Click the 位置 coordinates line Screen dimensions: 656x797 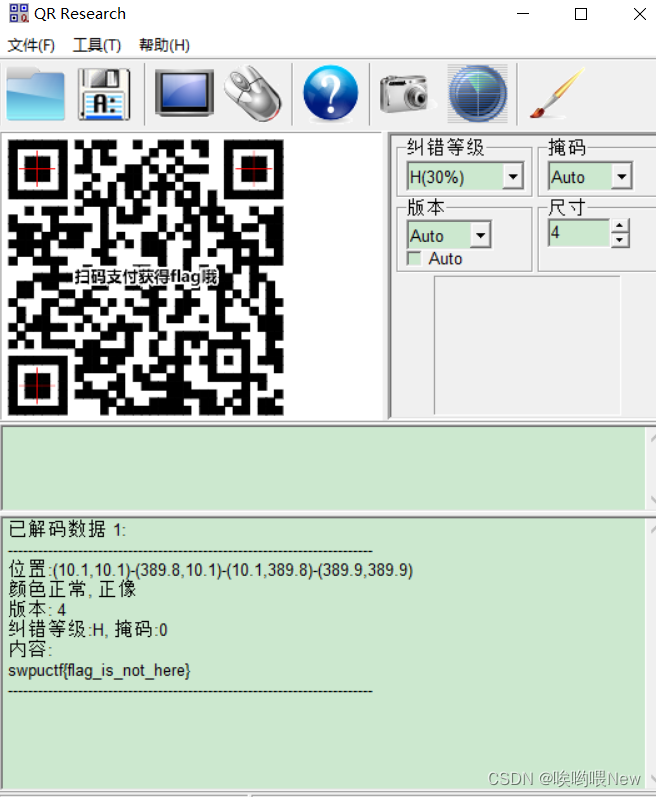click(211, 570)
